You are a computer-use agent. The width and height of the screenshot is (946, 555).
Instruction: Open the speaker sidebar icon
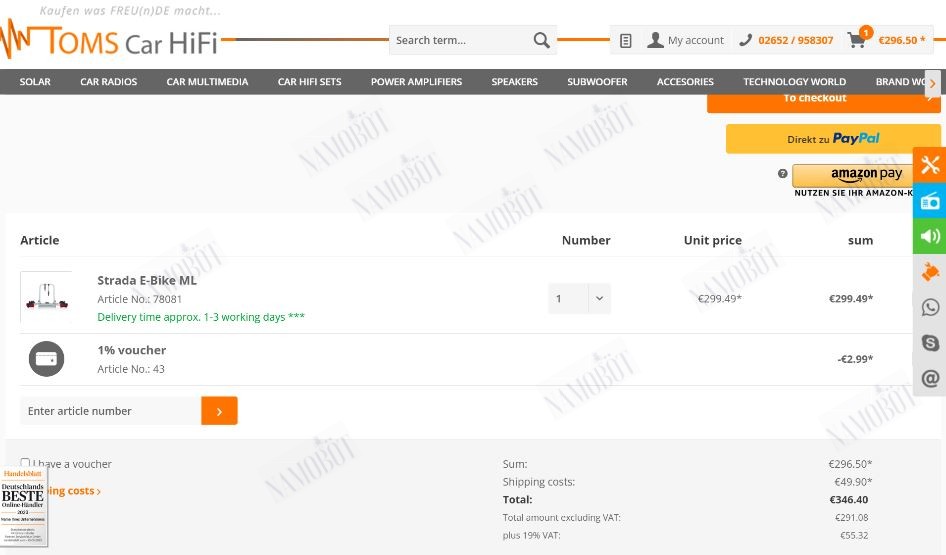pos(930,236)
